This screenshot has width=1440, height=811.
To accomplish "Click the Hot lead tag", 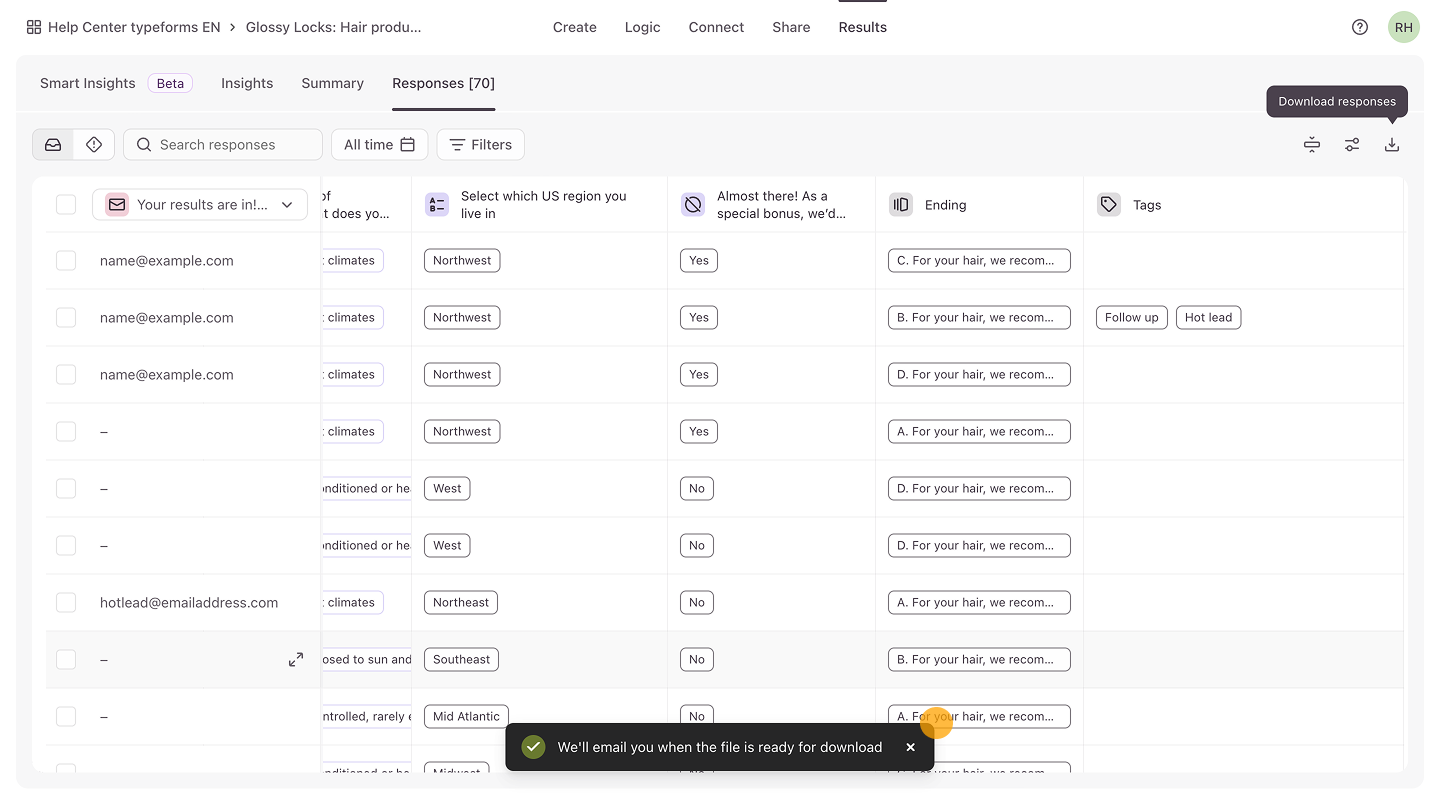I will (1208, 318).
